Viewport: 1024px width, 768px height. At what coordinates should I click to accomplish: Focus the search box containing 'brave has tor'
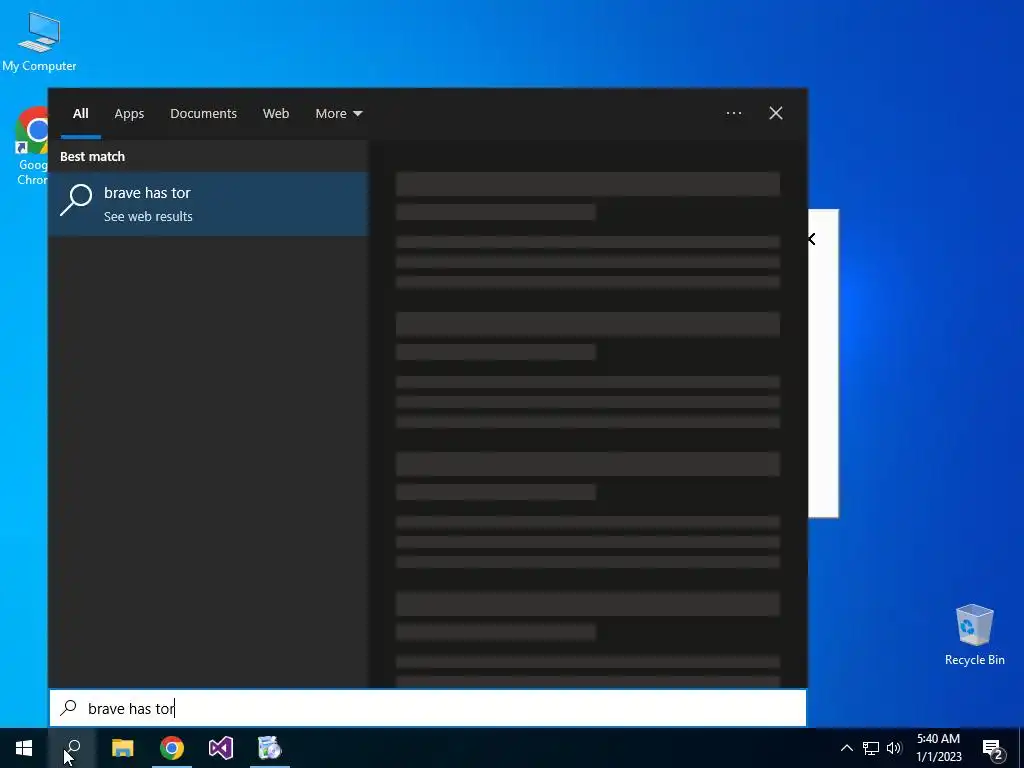428,708
